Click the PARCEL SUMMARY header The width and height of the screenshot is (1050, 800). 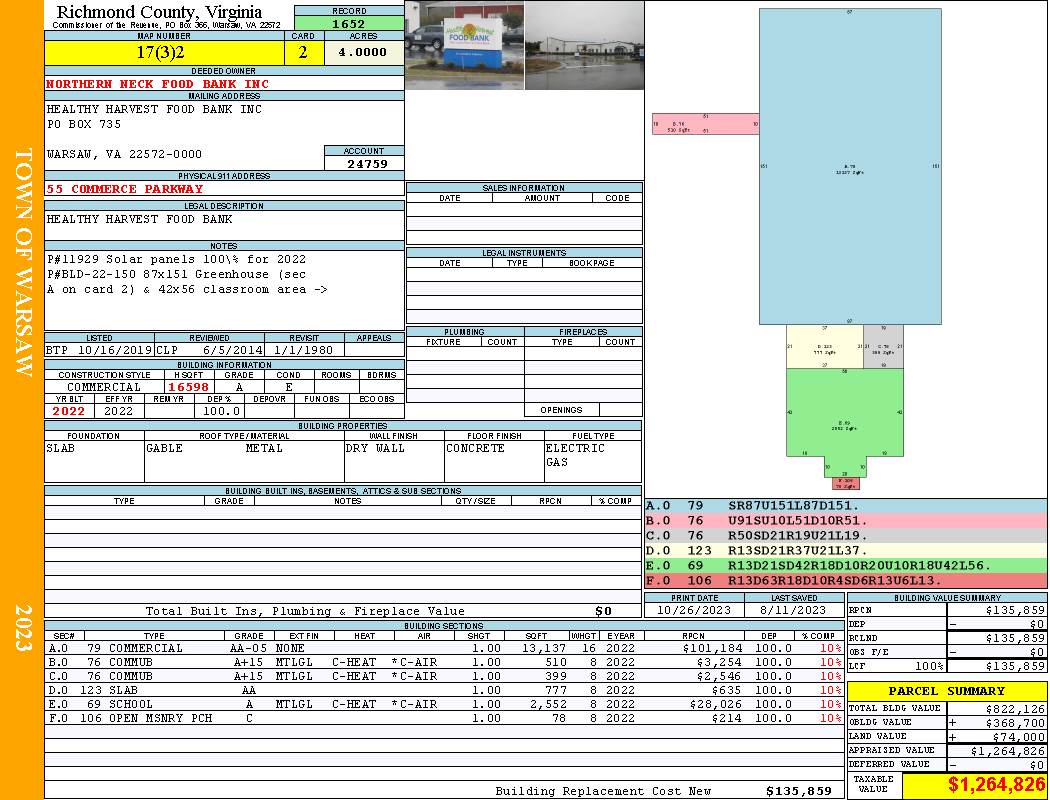[x=946, y=691]
